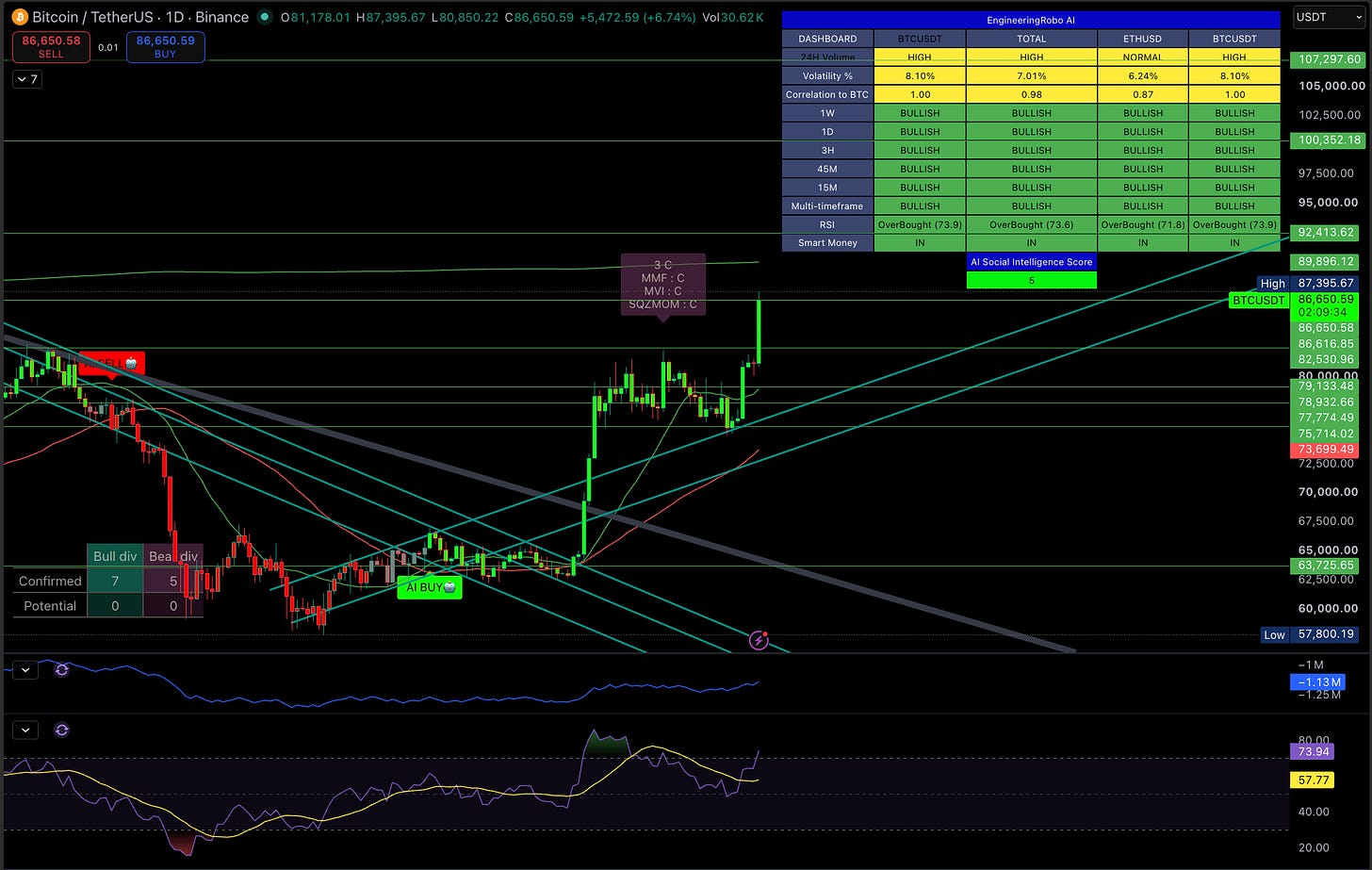Click the Correlation to BTC row label
The image size is (1372, 870).
[827, 94]
